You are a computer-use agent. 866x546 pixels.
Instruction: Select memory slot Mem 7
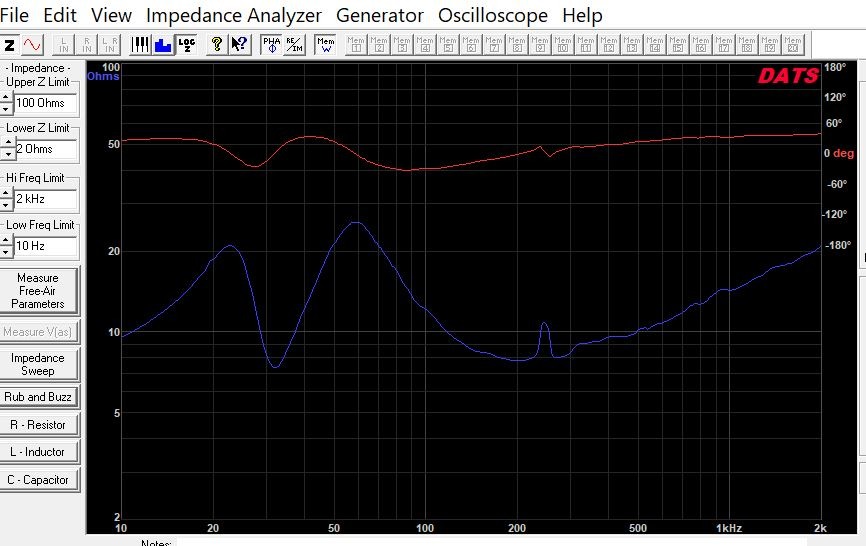click(x=494, y=45)
